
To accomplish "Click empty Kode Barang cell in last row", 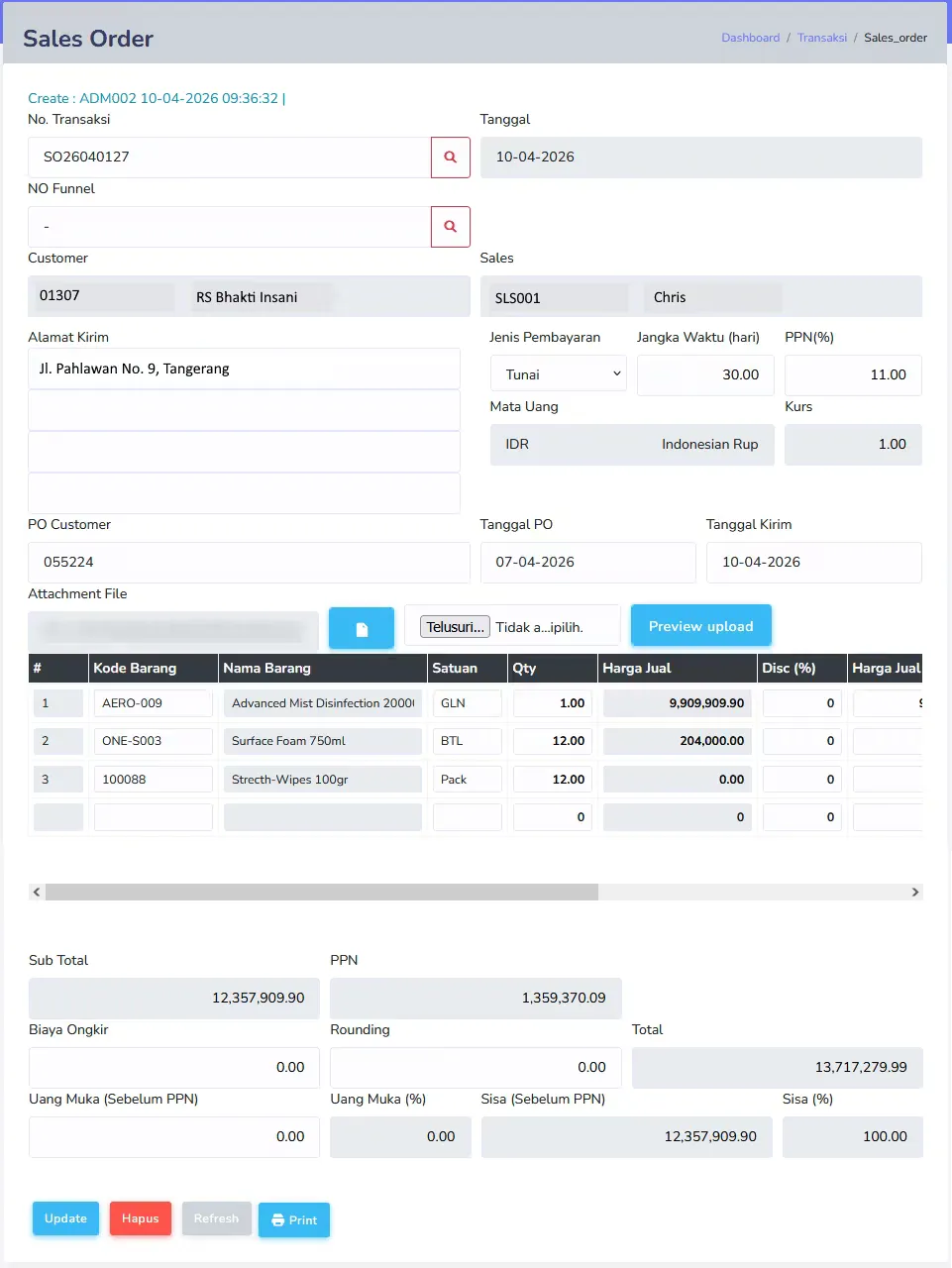I will pos(153,817).
